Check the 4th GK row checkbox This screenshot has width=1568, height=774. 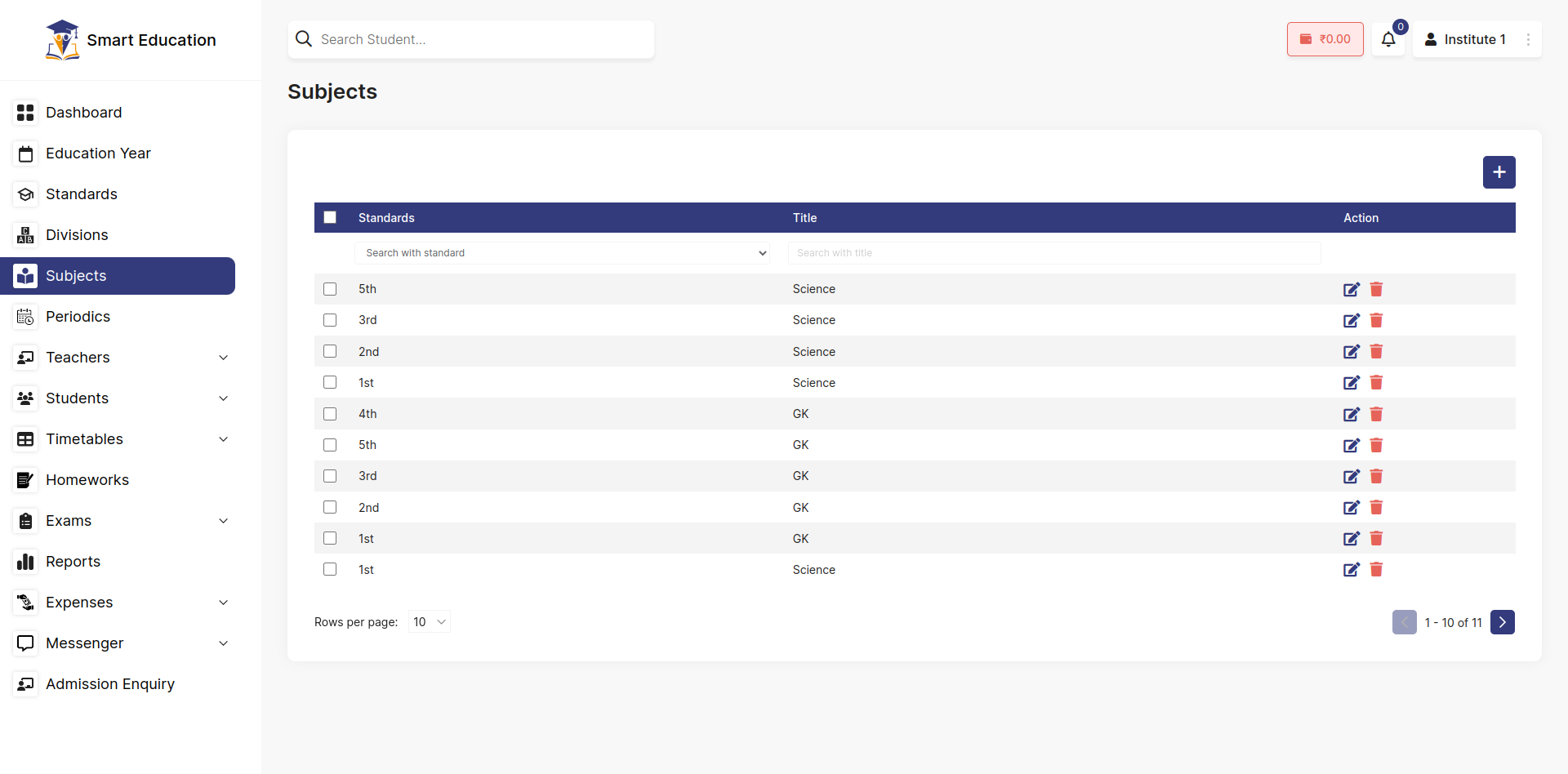pos(330,414)
